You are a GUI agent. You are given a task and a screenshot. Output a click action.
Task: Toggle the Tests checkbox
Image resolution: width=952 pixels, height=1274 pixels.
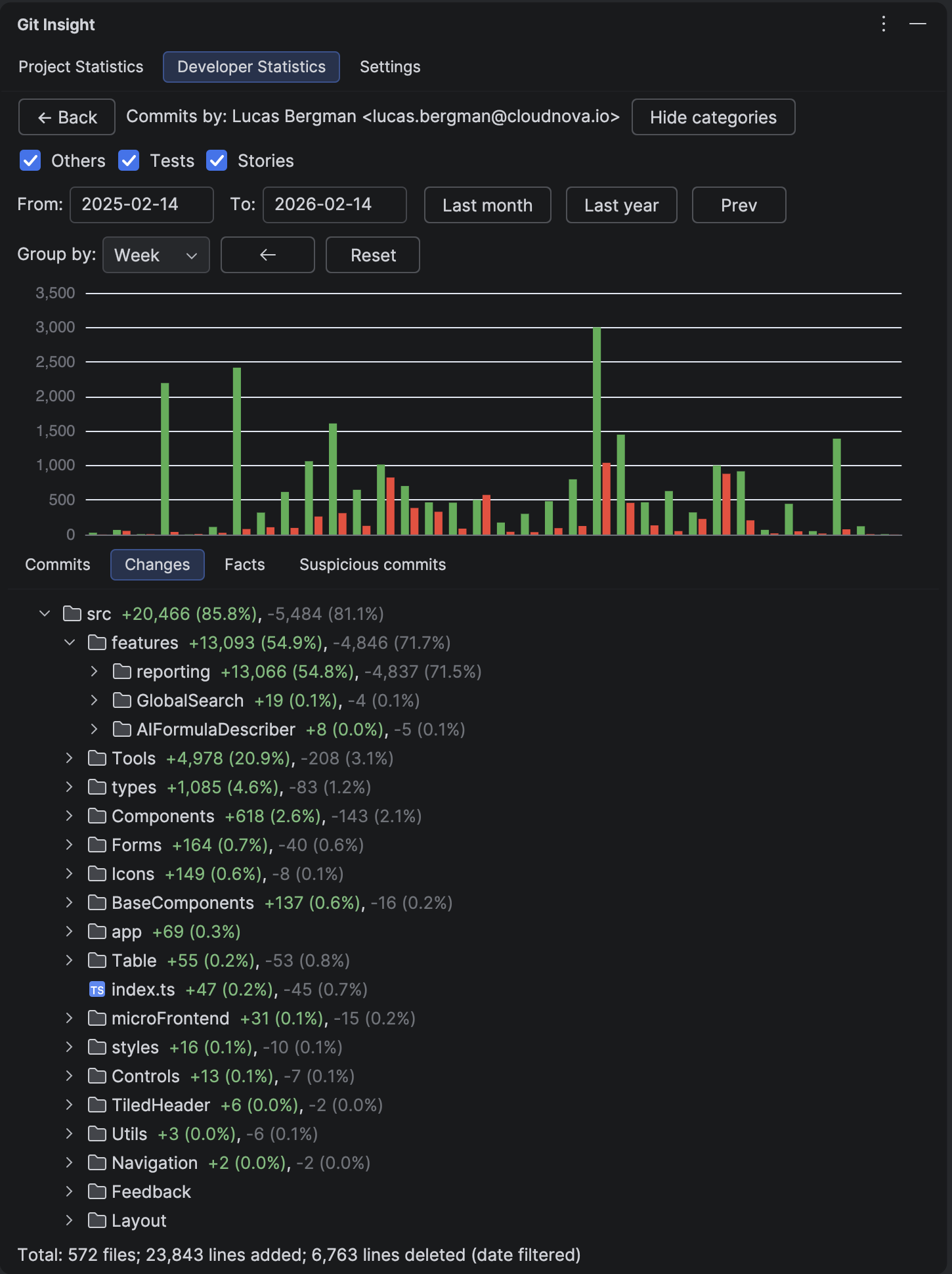tap(129, 161)
